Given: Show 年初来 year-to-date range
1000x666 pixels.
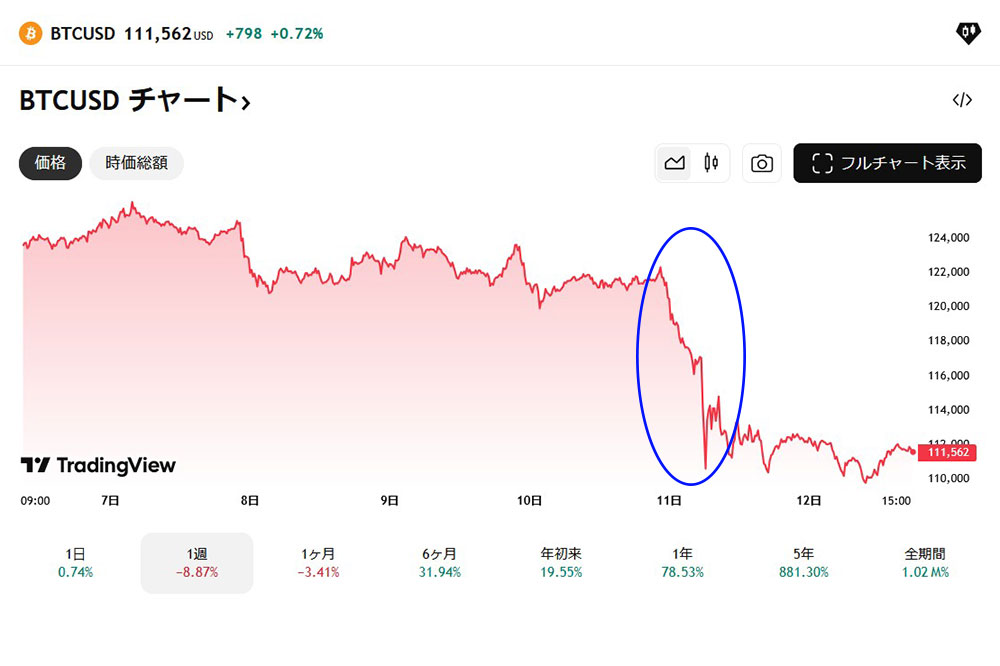Looking at the screenshot, I should [561, 562].
